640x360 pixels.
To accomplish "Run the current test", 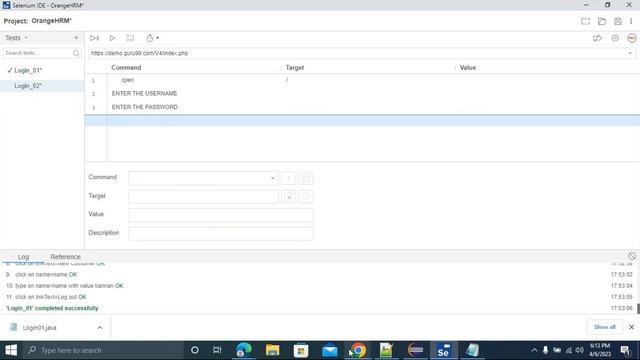I will 112,38.
